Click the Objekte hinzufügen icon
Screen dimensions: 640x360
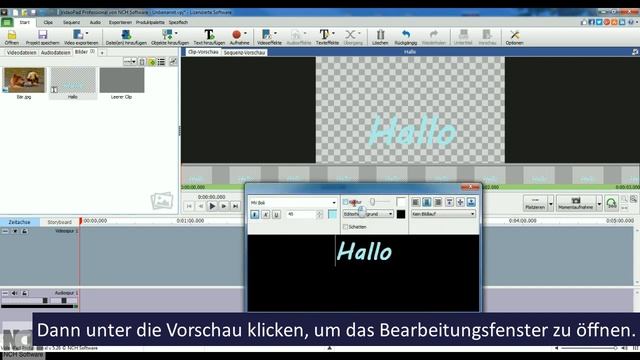click(x=167, y=35)
